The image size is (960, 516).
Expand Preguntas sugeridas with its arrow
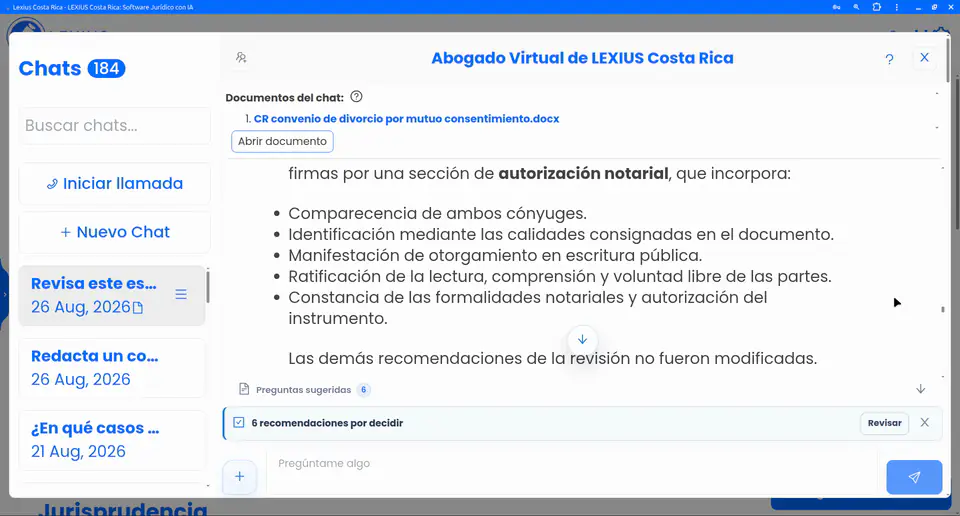click(920, 389)
